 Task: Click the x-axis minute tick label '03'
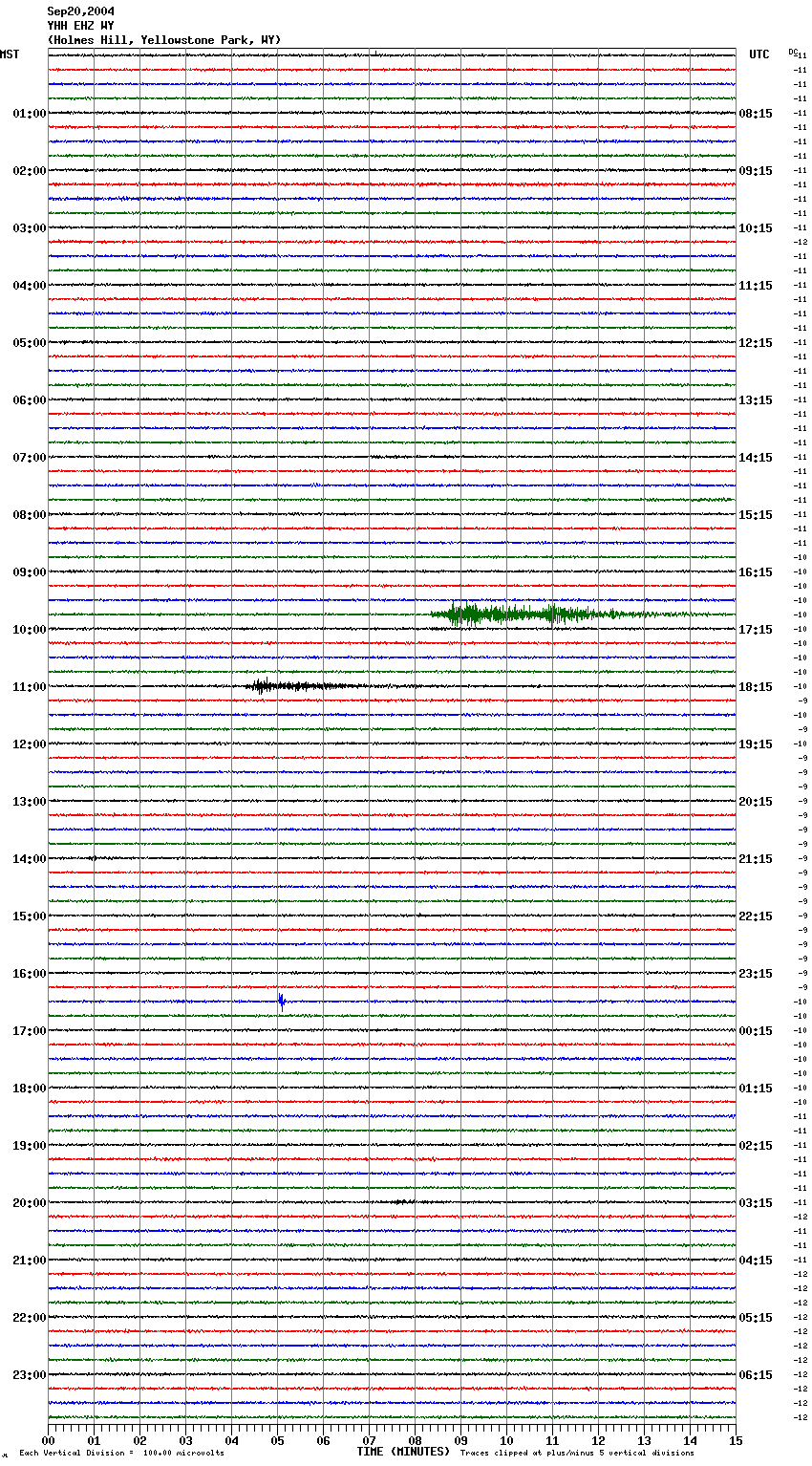[186, 1440]
